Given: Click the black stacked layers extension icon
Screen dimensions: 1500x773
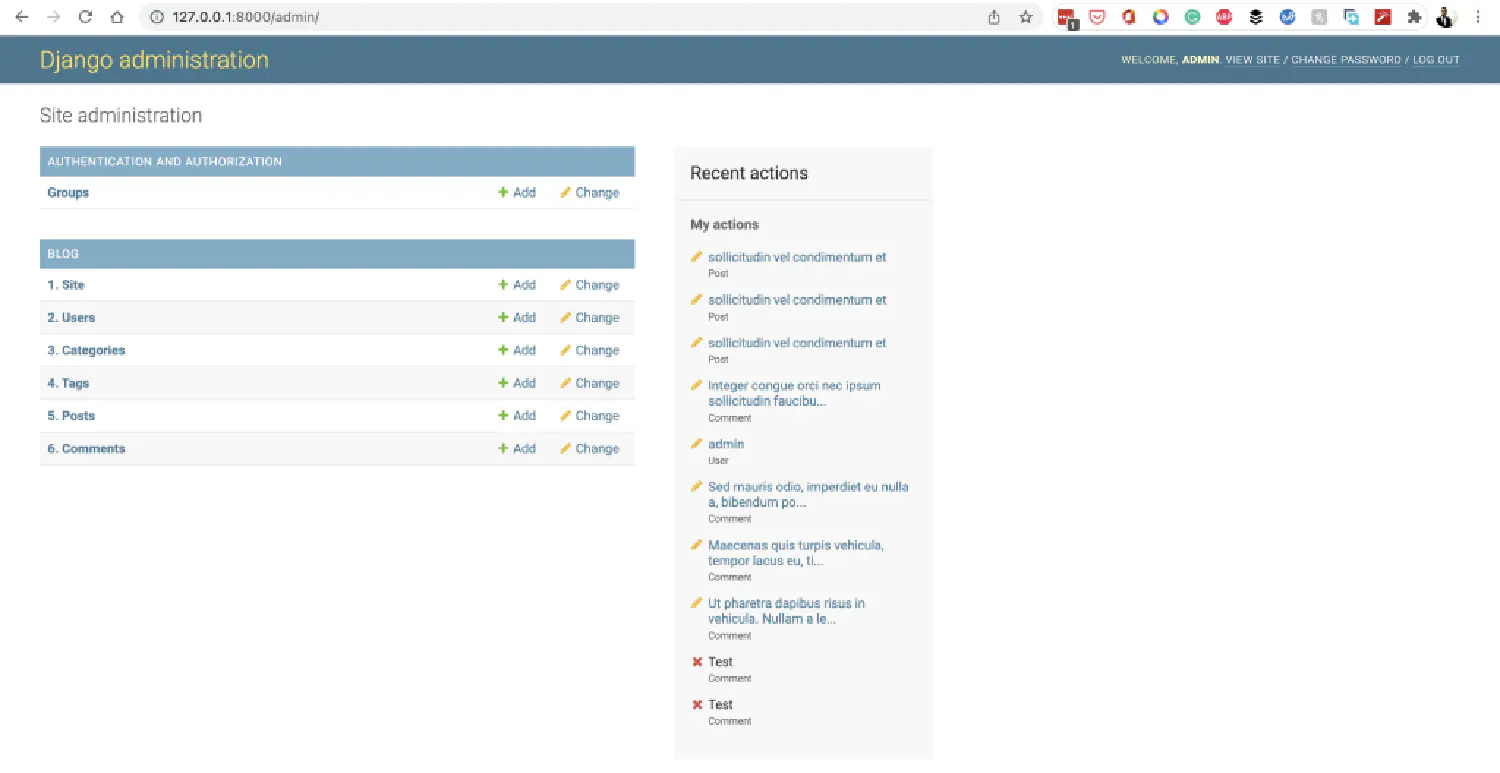Looking at the screenshot, I should 1256,17.
